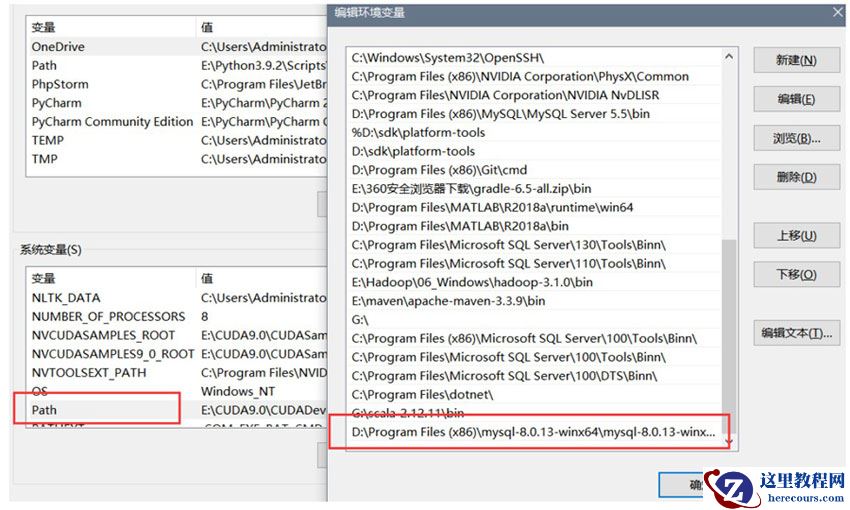Select PyCharm Community Edition variable row

[x=177, y=121]
